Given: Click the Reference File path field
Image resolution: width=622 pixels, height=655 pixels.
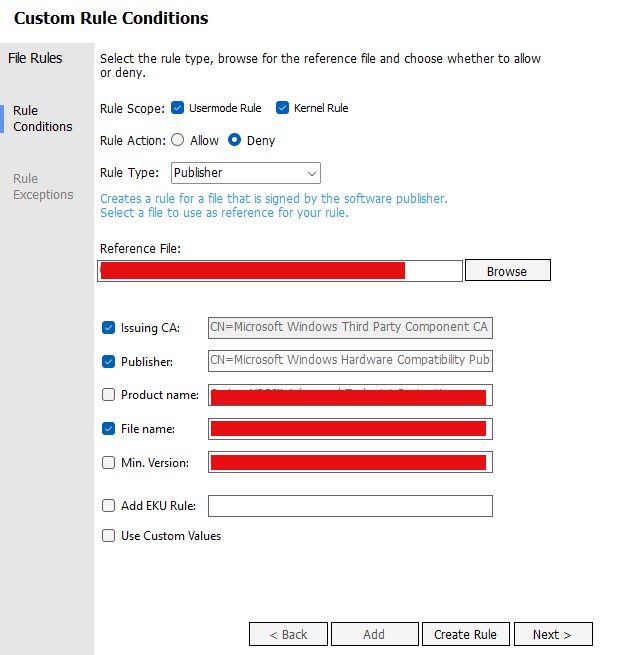Looking at the screenshot, I should point(280,271).
